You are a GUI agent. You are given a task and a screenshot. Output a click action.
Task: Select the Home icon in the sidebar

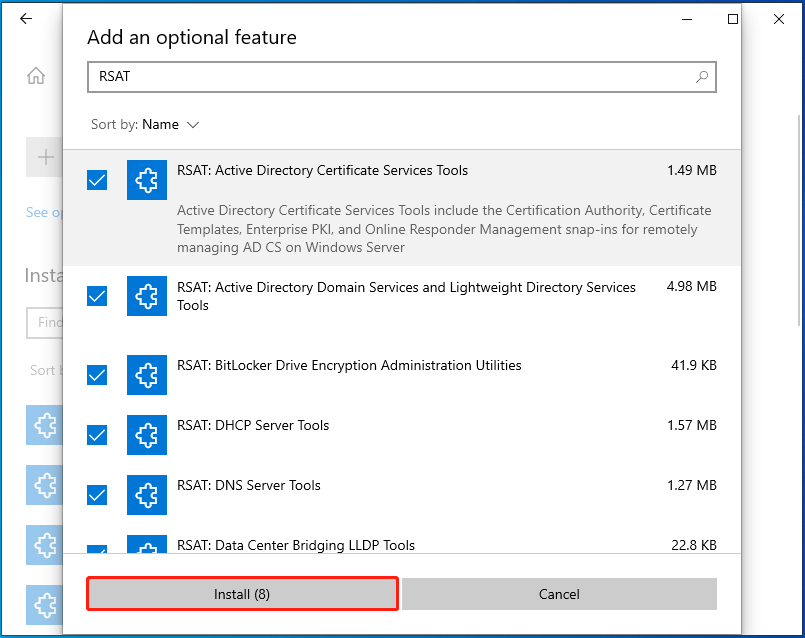[x=35, y=75]
